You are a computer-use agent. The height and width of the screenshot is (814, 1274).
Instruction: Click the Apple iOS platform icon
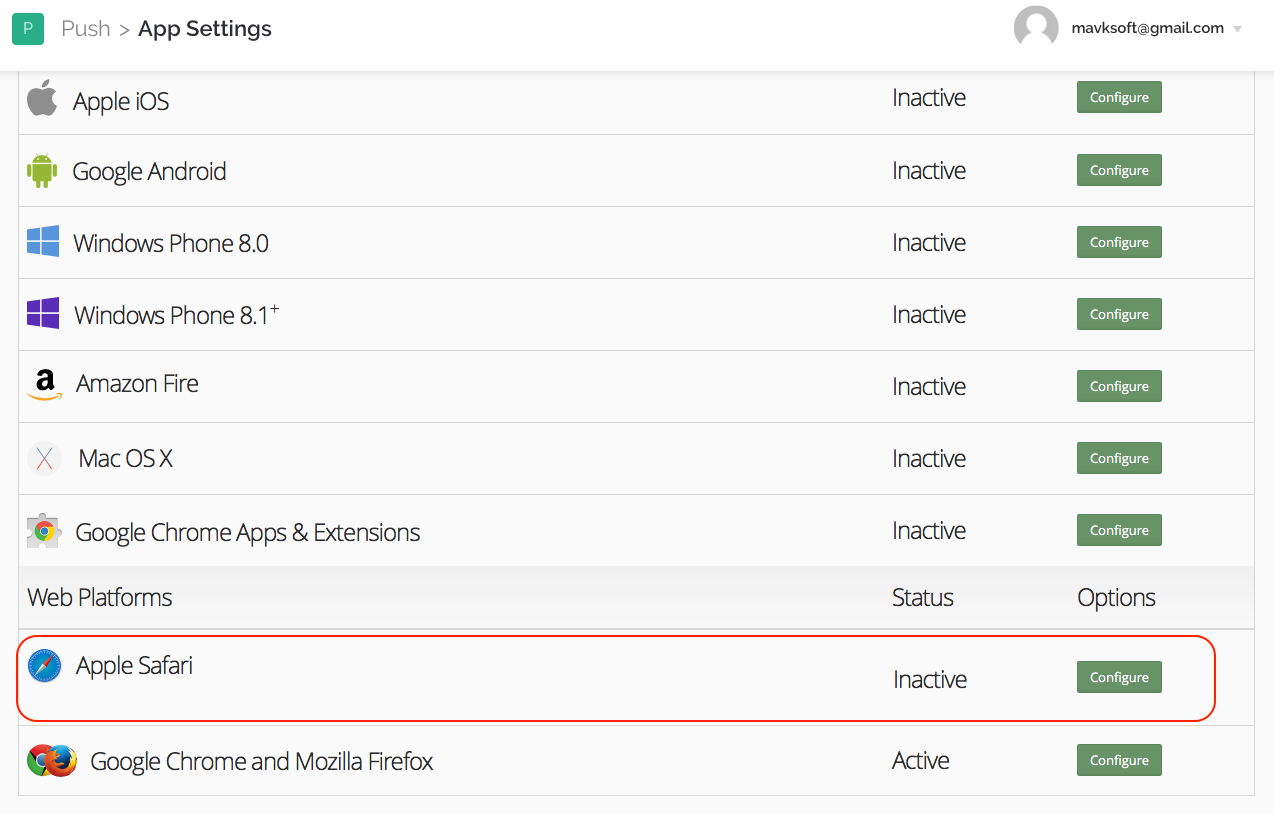tap(42, 98)
